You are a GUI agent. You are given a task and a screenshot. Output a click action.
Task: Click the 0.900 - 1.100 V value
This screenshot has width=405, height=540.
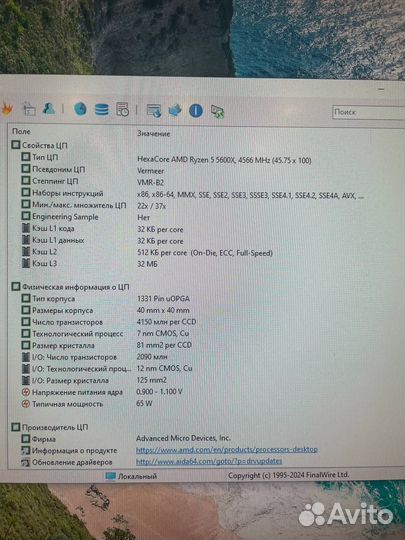click(x=159, y=392)
